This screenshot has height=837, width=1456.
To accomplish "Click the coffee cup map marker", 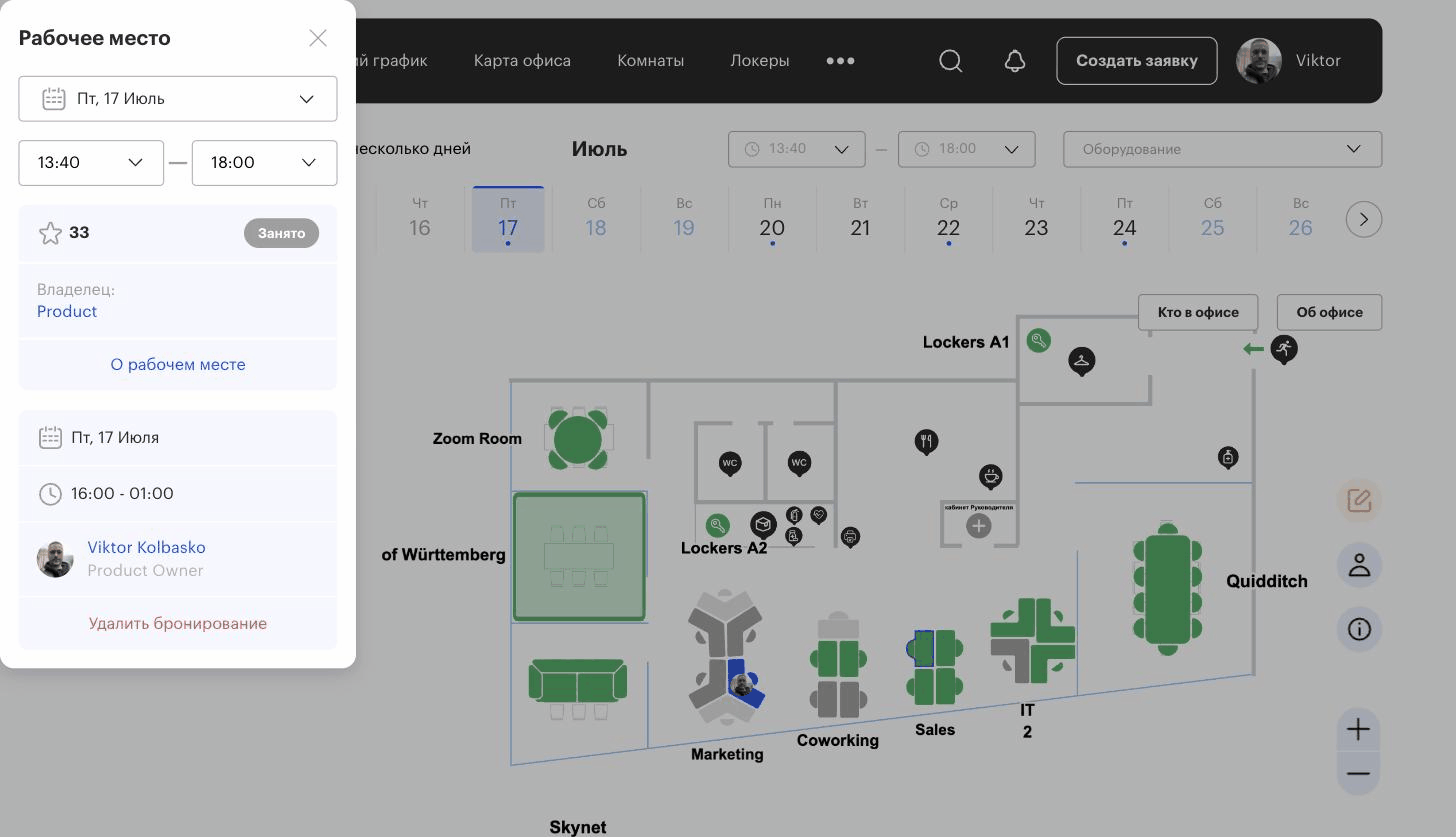I will pos(990,477).
